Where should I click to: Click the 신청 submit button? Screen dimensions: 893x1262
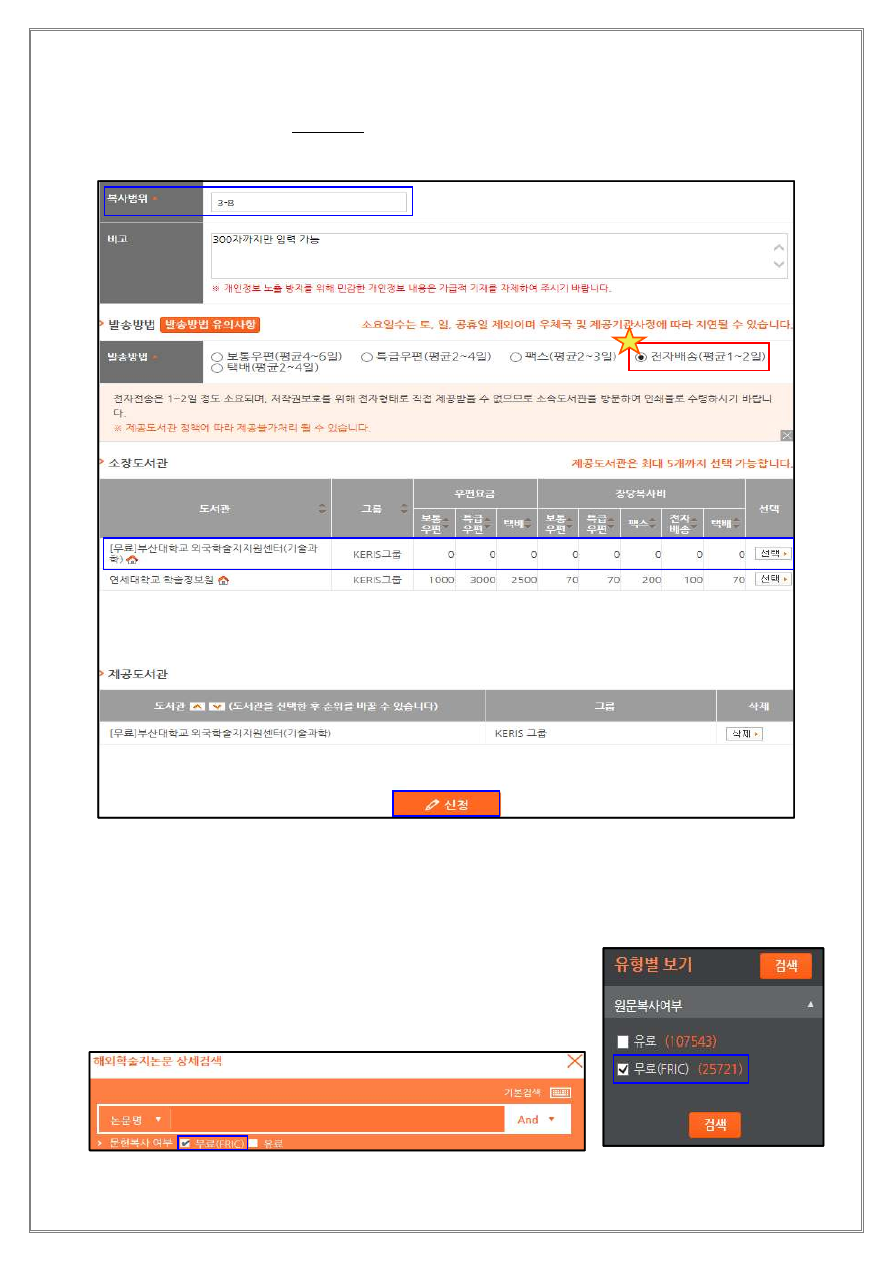click(x=445, y=805)
